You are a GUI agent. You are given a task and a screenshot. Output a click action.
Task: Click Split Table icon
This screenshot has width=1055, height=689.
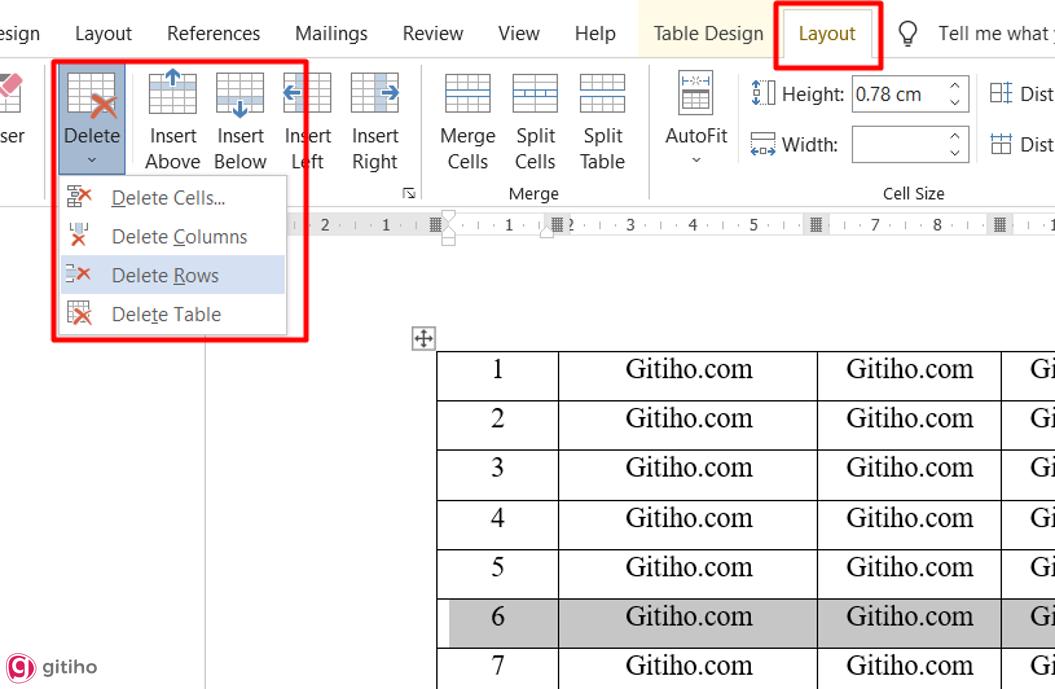pos(602,93)
